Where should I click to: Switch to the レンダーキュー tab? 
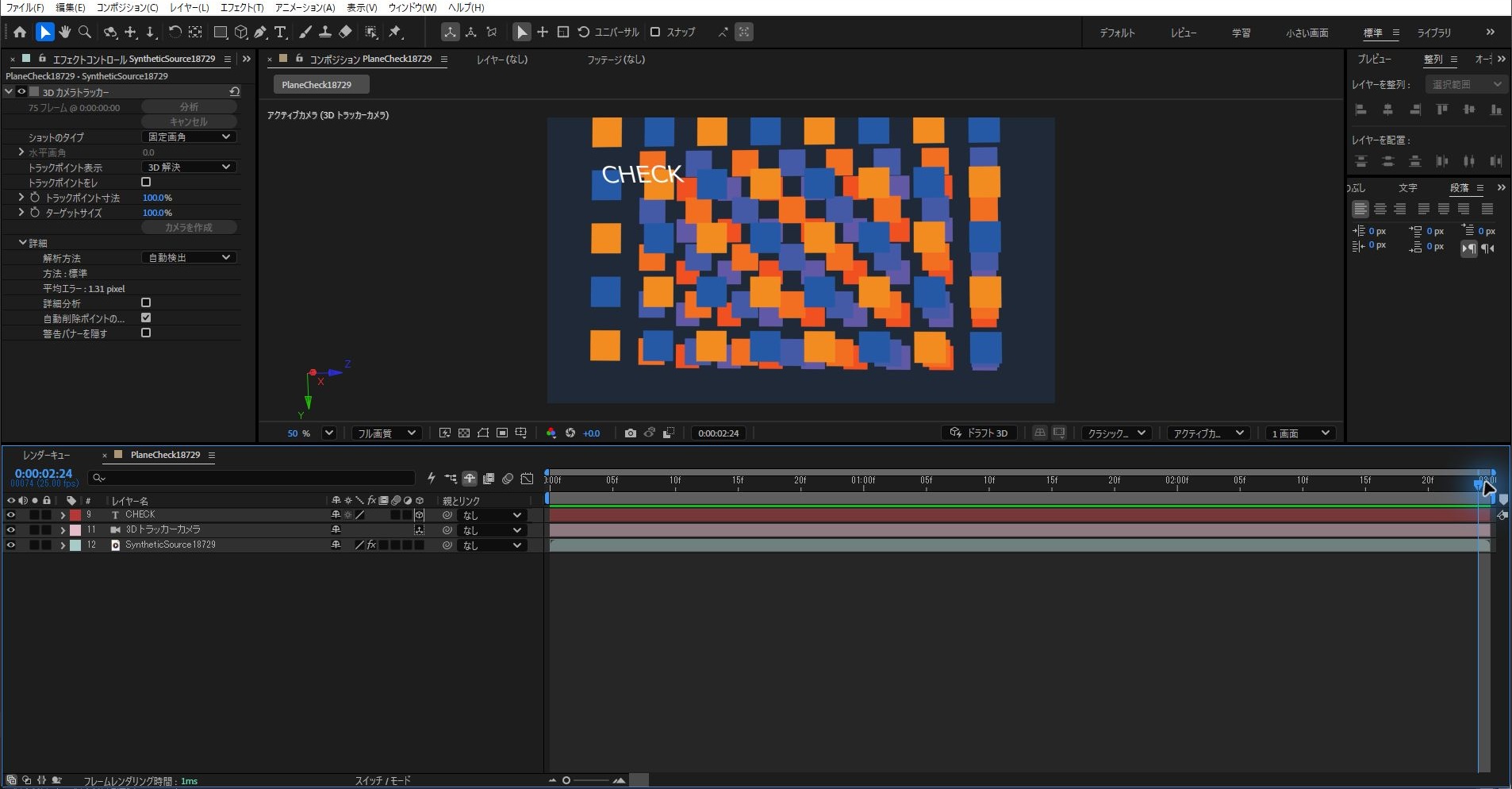click(x=46, y=456)
